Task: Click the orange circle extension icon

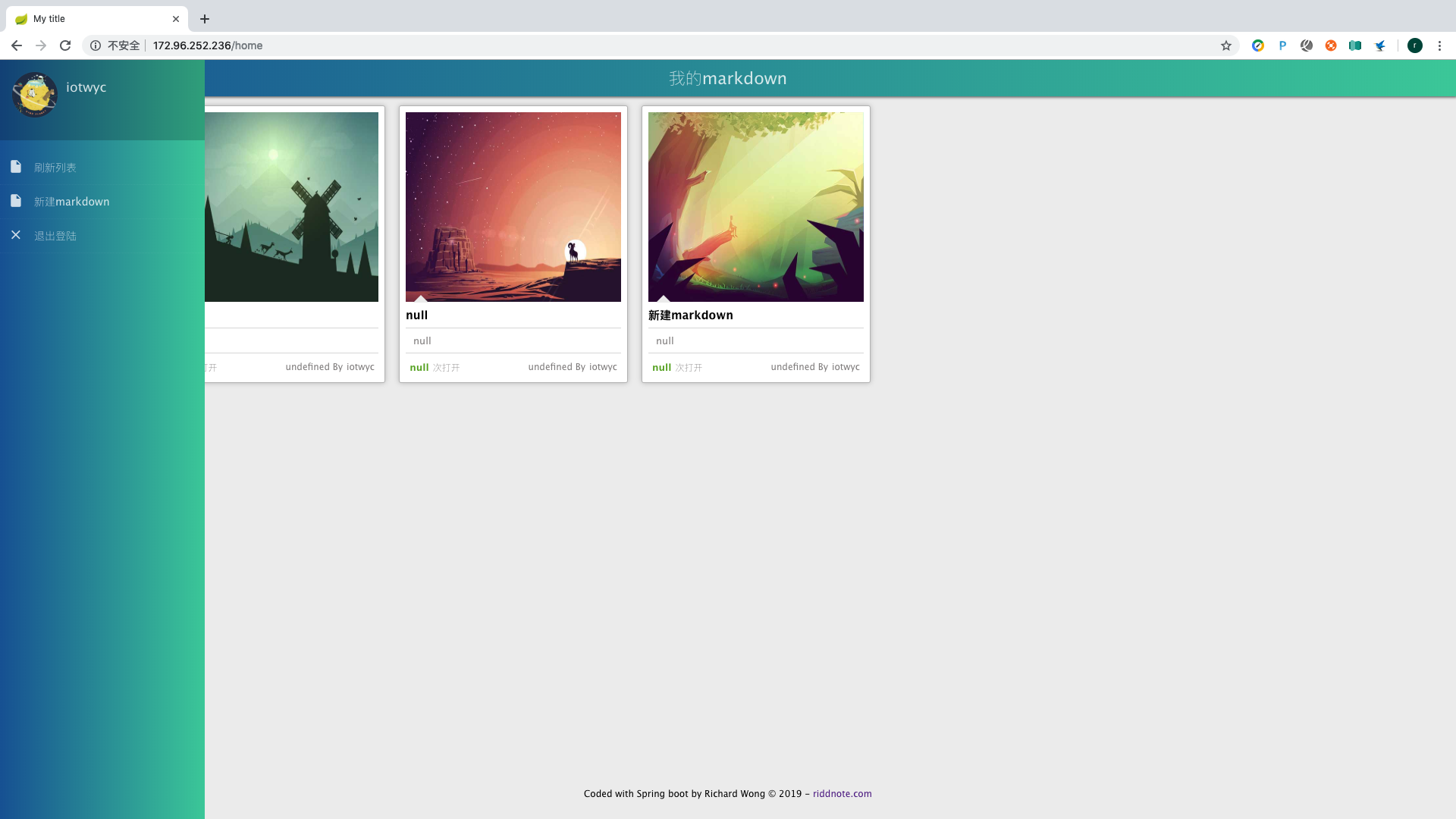Action: (1331, 45)
